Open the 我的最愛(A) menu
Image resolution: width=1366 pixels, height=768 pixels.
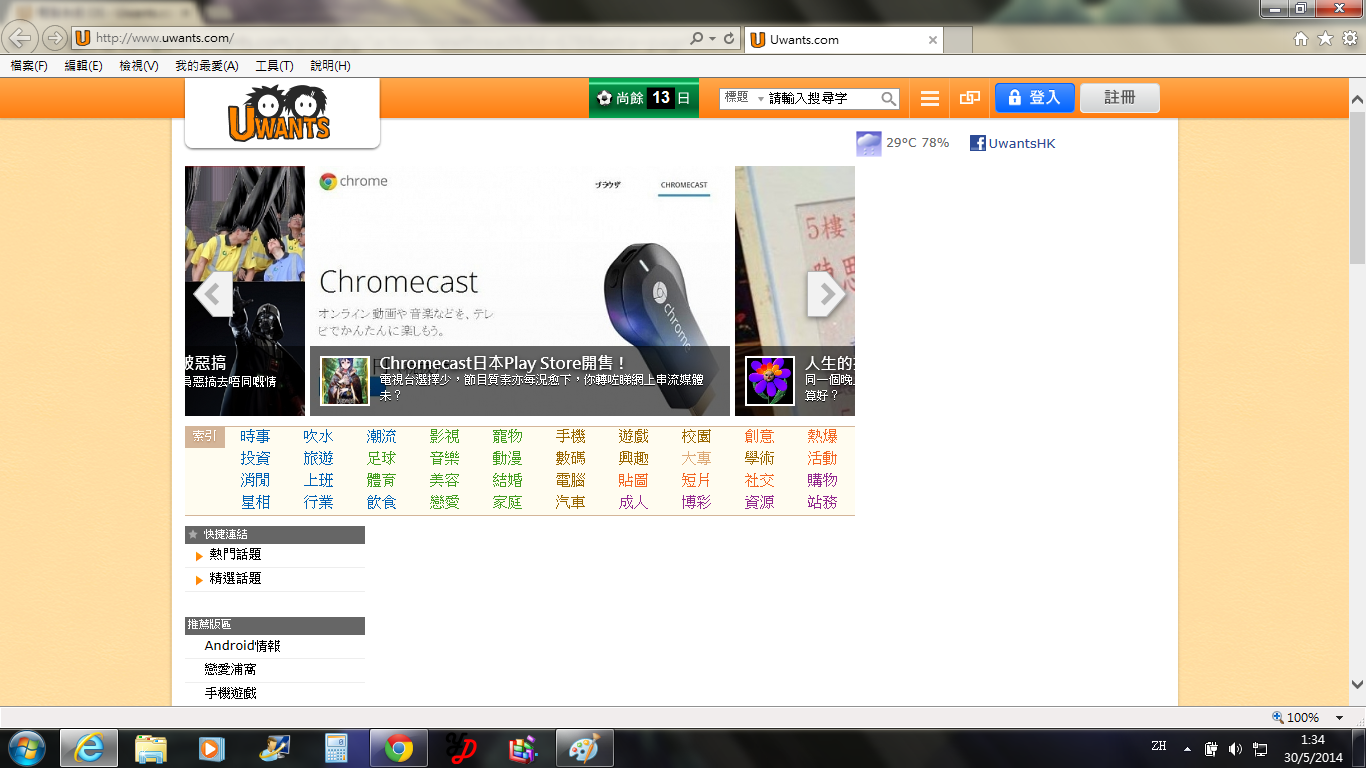click(x=207, y=66)
